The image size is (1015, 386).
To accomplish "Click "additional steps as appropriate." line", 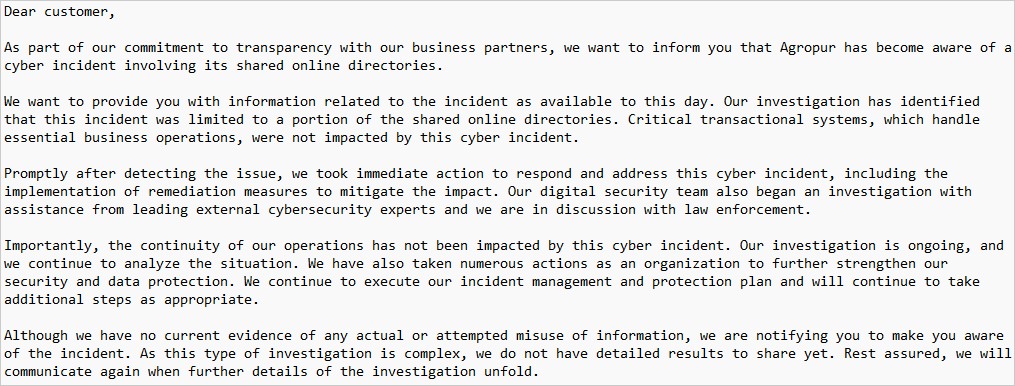I will (131, 300).
